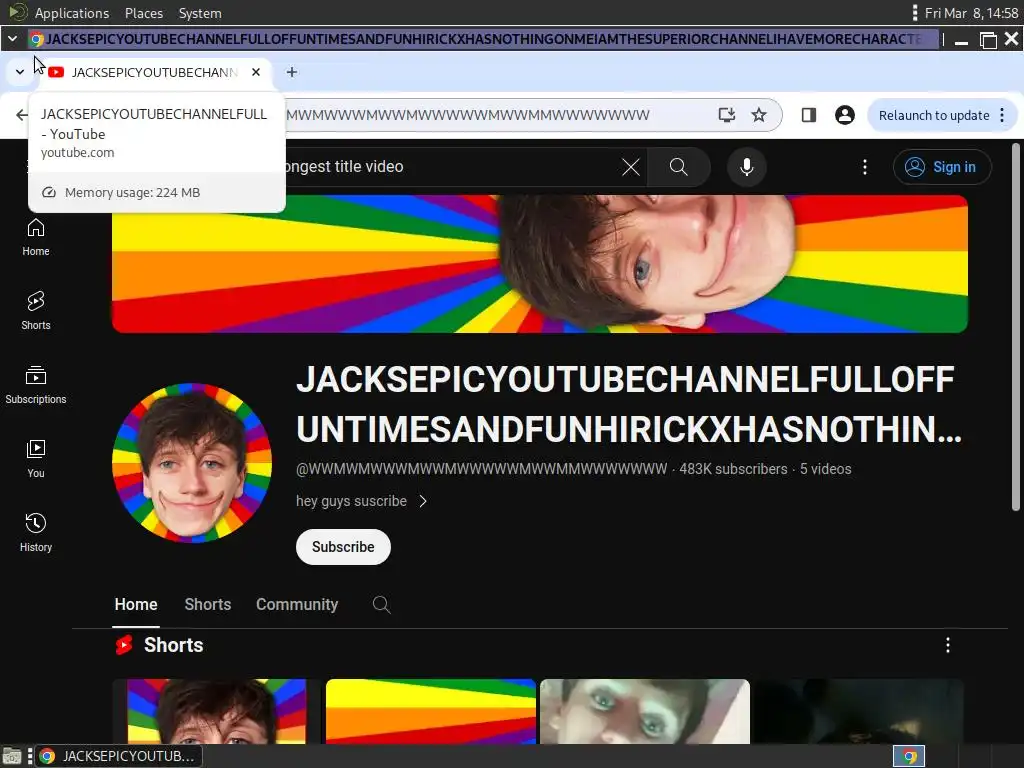Select the channel Shorts tab

coord(208,605)
